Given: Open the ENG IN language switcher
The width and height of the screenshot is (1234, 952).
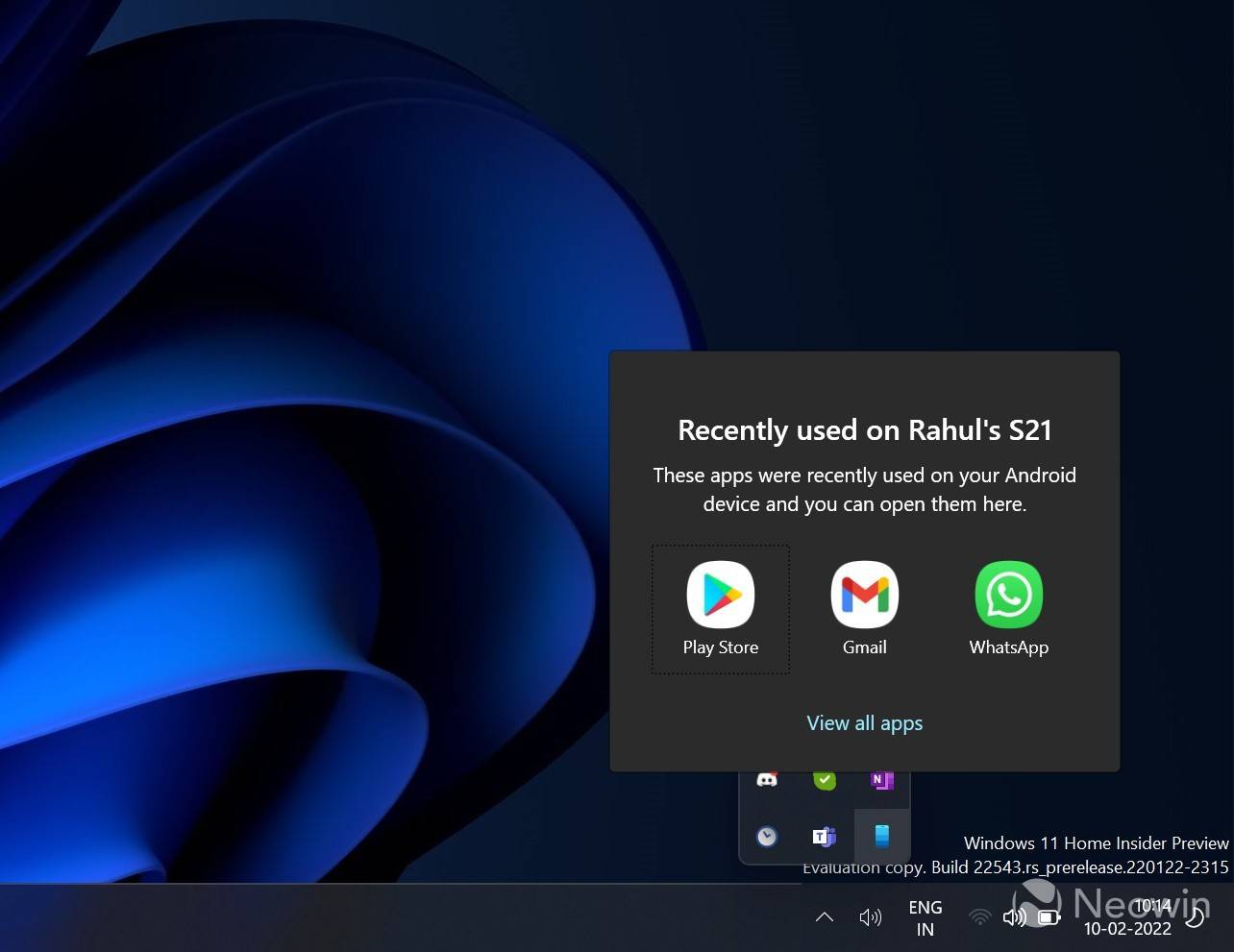Looking at the screenshot, I should [925, 916].
